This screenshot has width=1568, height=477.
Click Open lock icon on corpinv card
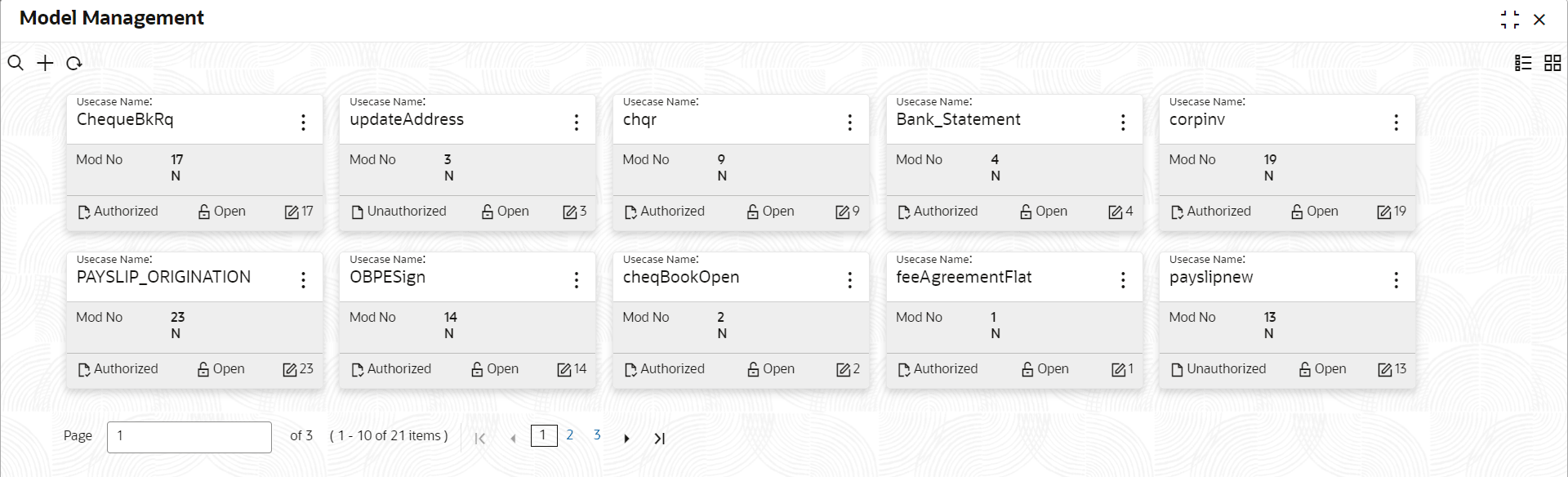tap(1297, 212)
